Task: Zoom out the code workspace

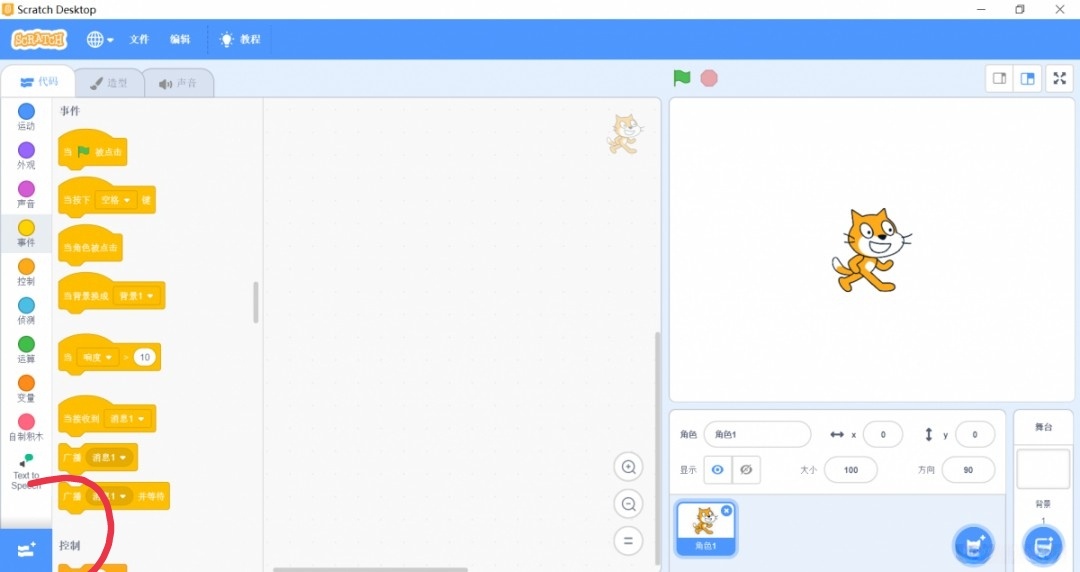Action: [x=628, y=504]
